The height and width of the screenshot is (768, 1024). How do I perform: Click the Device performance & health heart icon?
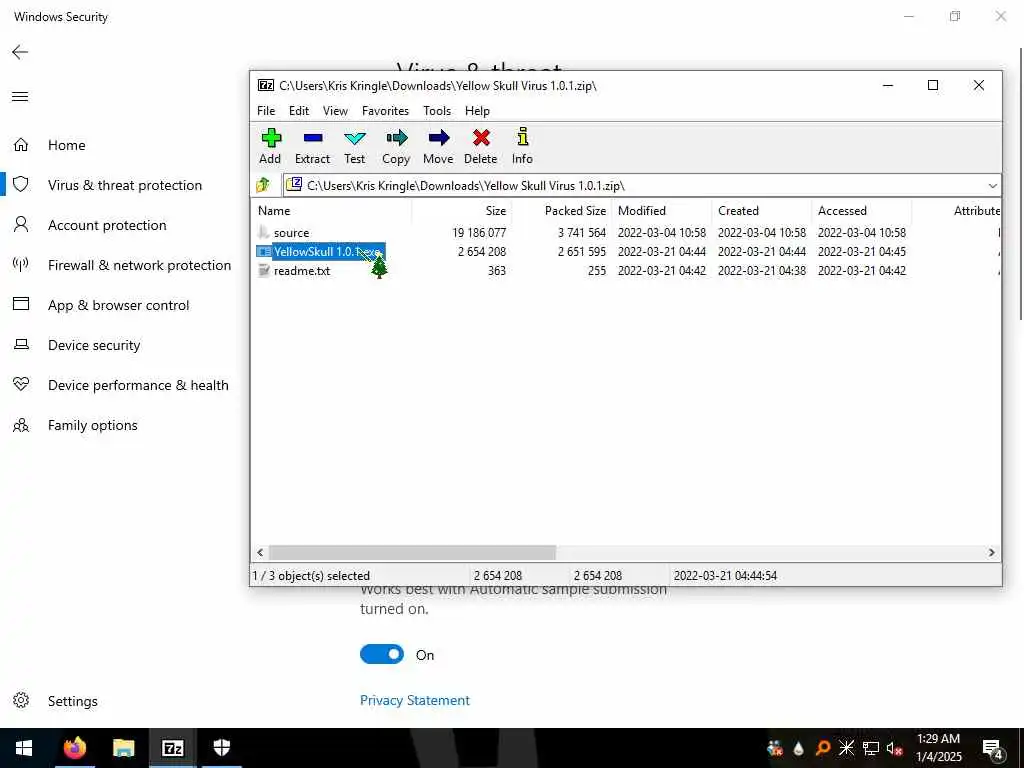[21, 384]
